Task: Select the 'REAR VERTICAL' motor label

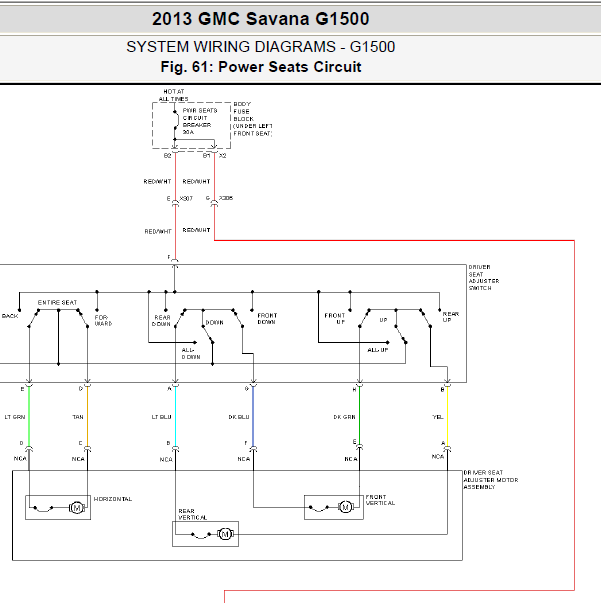Action: point(192,514)
